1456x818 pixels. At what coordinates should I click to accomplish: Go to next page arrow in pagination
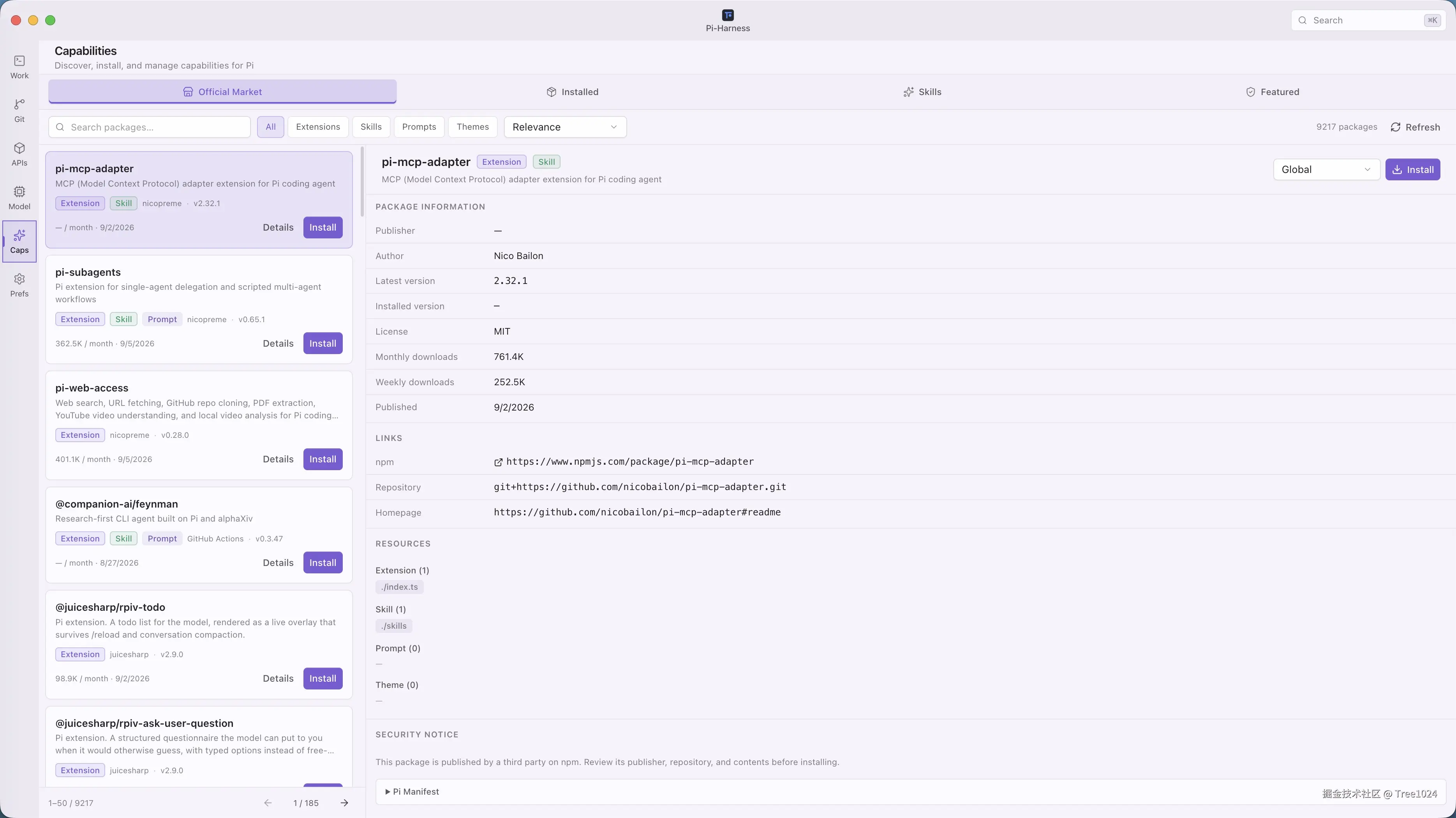(344, 803)
